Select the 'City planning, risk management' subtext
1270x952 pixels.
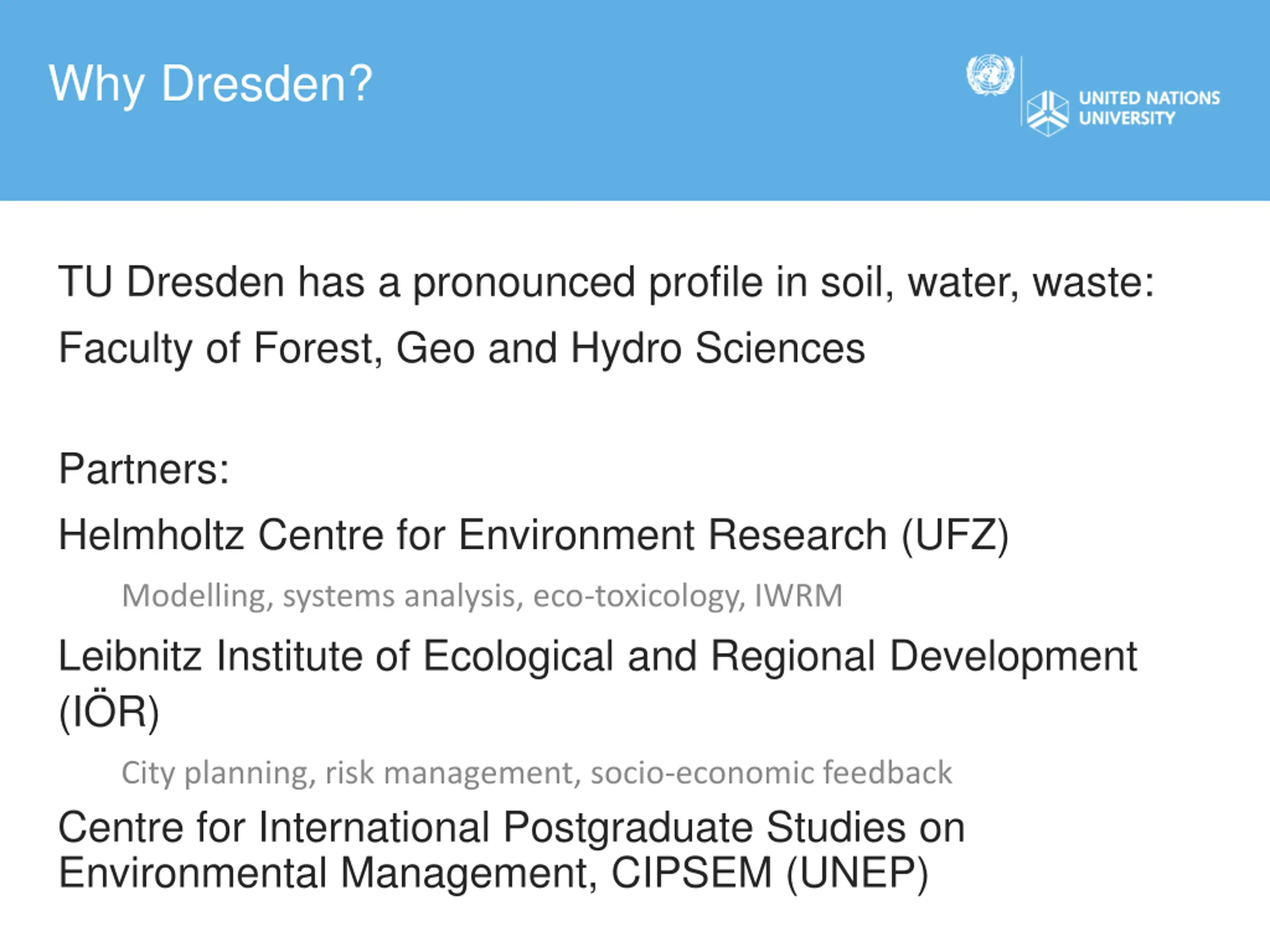(537, 773)
